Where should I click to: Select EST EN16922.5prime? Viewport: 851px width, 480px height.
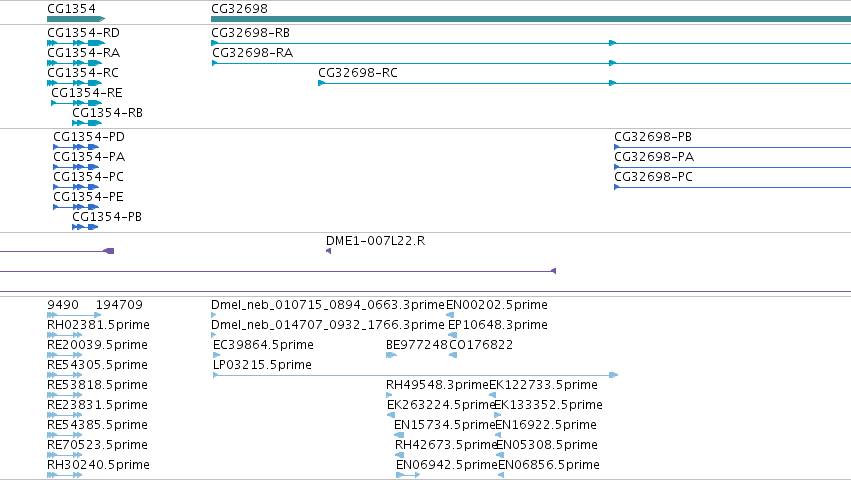pyautogui.click(x=546, y=425)
